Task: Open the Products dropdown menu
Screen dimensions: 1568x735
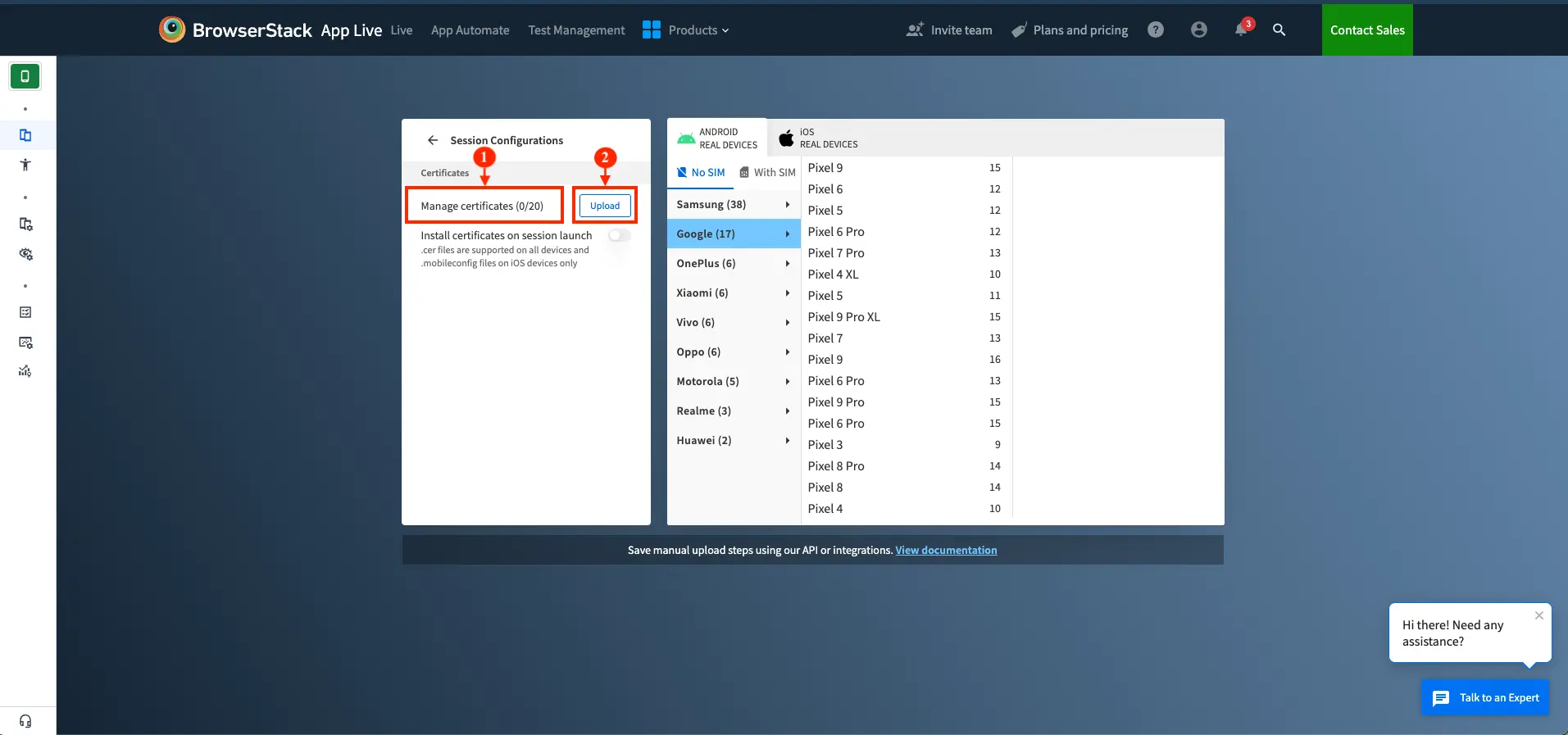Action: pos(686,30)
